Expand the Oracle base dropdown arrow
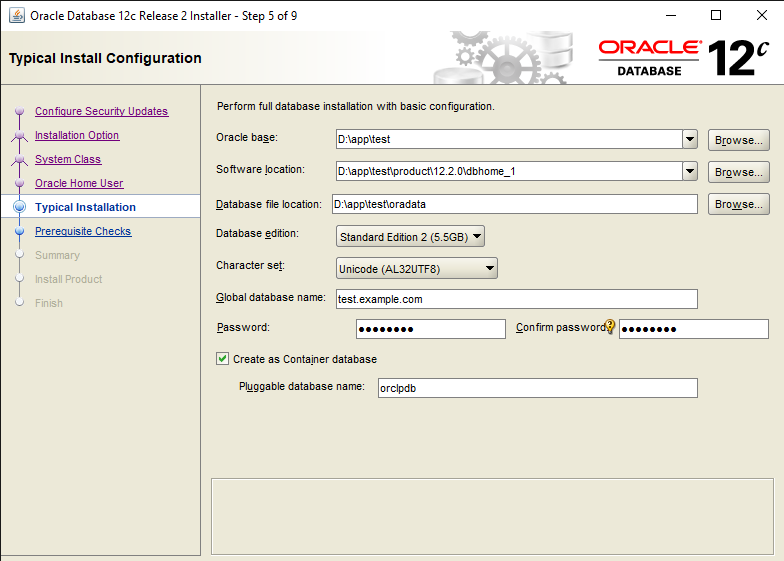 tap(690, 139)
